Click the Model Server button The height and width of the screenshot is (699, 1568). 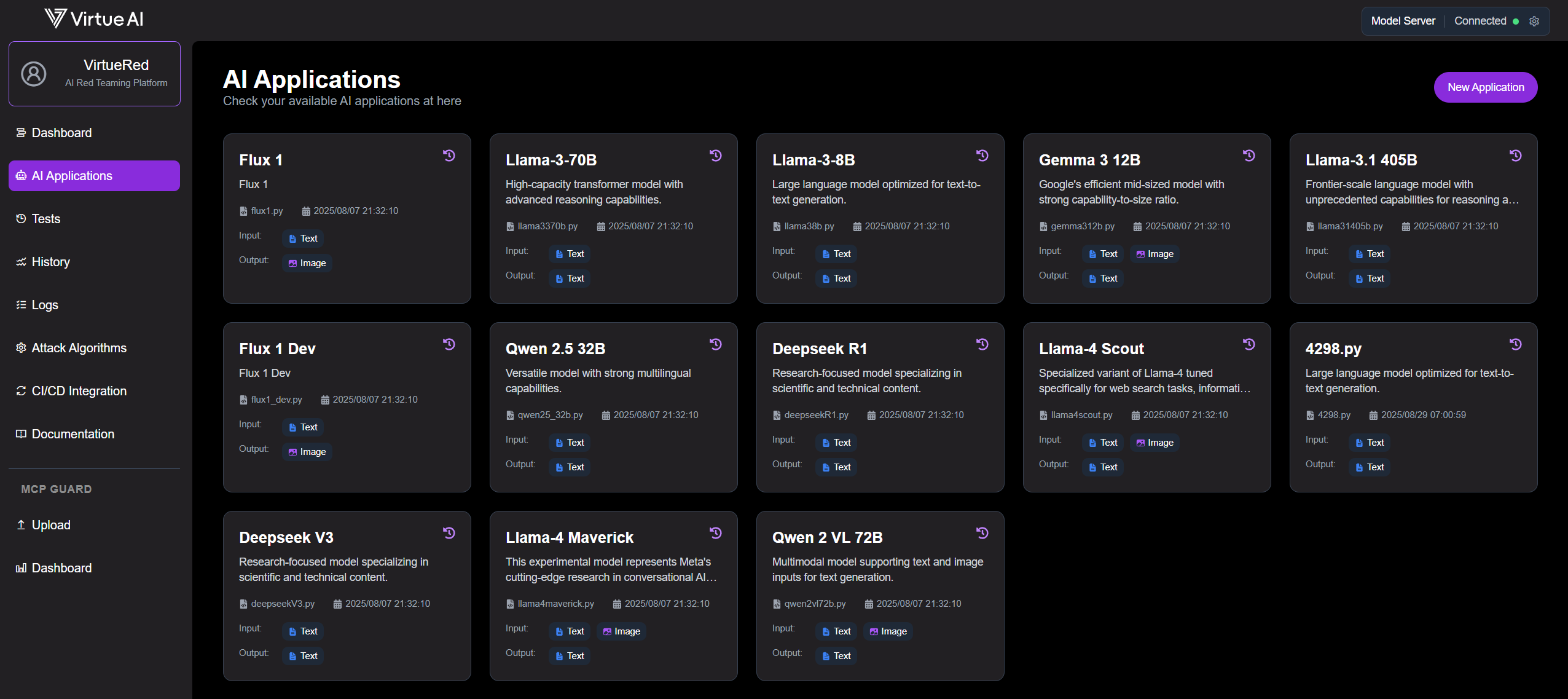1403,20
